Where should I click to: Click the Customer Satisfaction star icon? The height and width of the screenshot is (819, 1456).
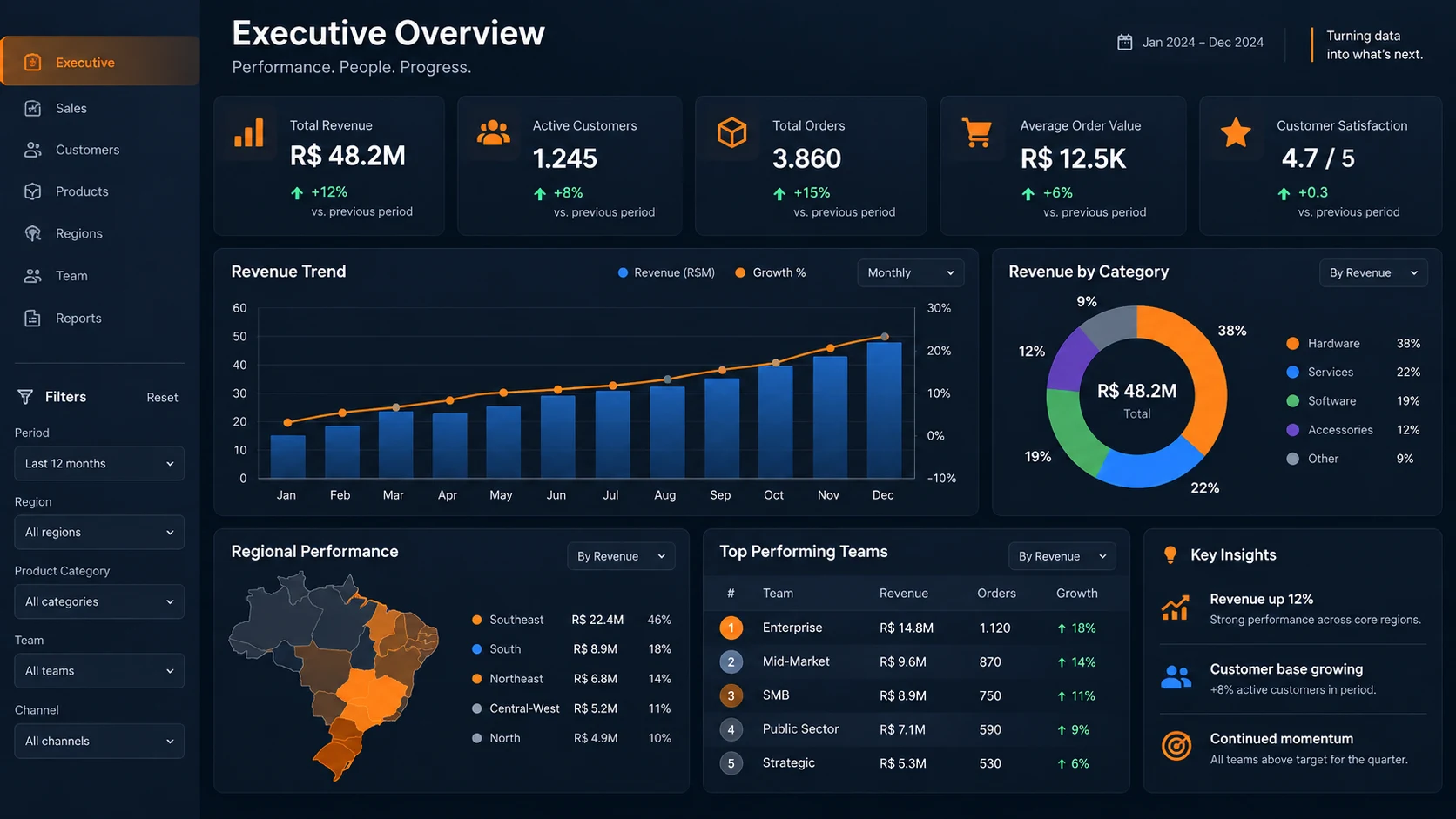1236,133
